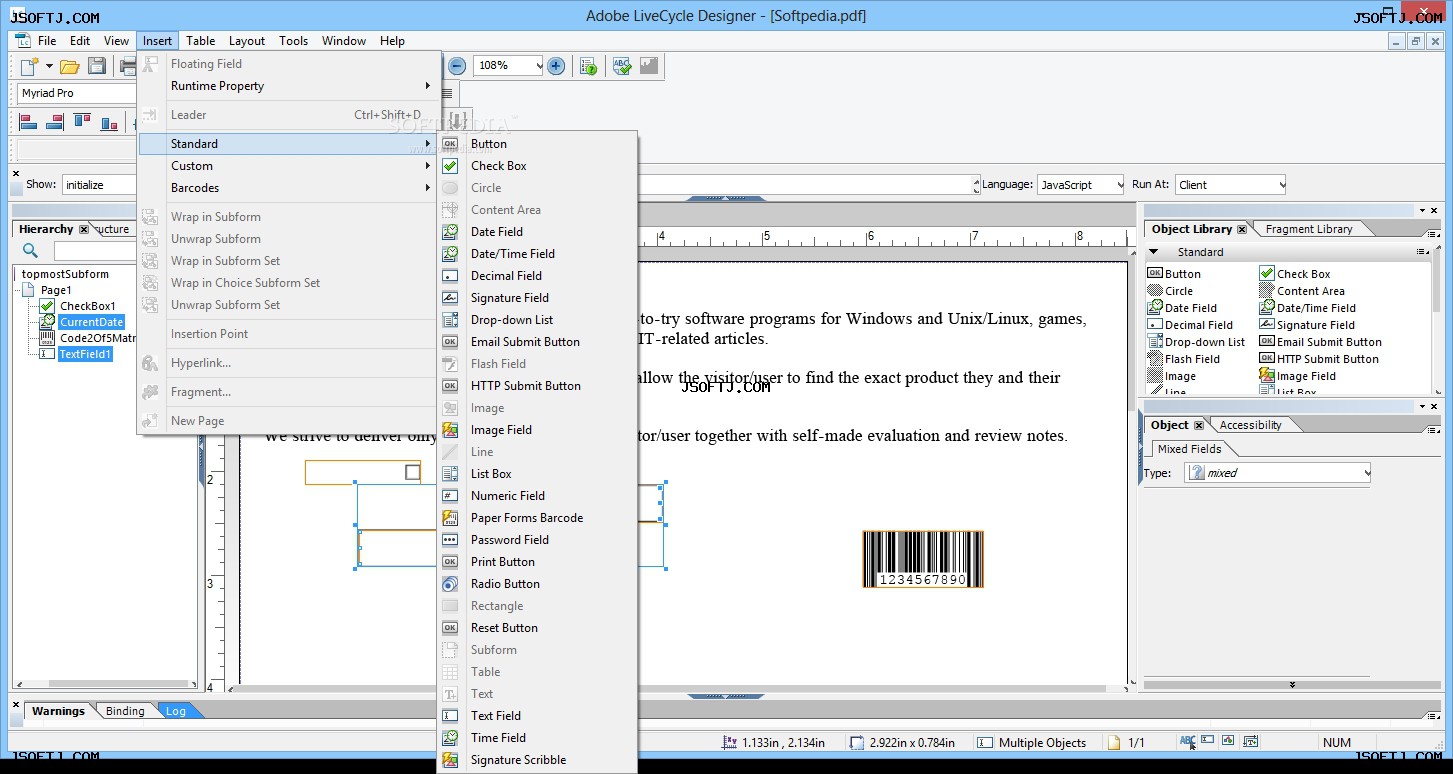The image size is (1453, 774).
Task: Close the Object tab in palette
Action: [1199, 425]
